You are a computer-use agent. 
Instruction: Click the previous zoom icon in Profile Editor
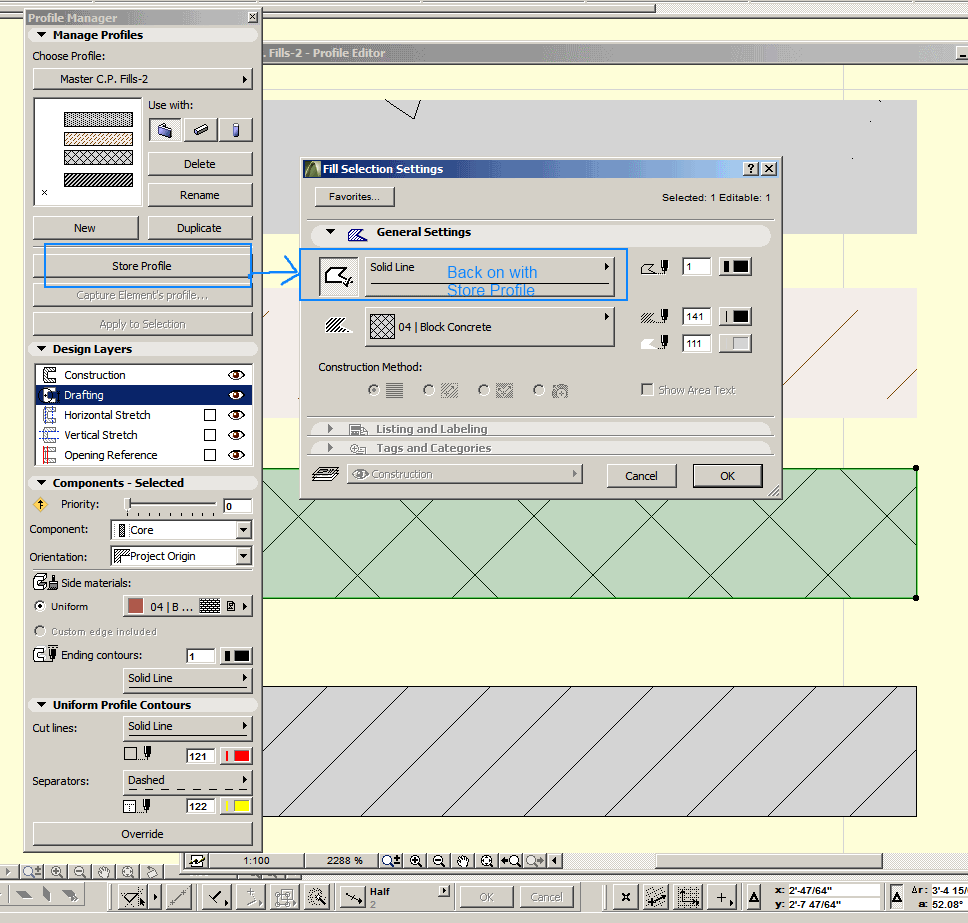(x=511, y=861)
